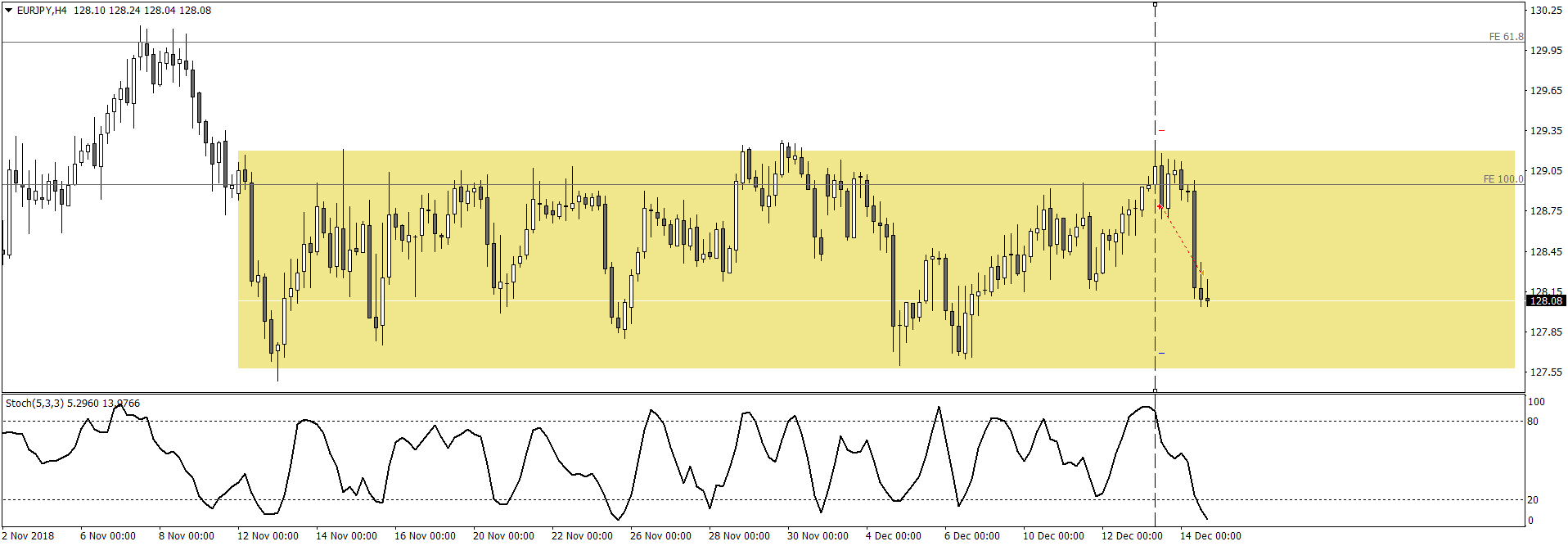Click the 129.65 price scale label
The width and height of the screenshot is (1568, 546).
click(x=1546, y=91)
